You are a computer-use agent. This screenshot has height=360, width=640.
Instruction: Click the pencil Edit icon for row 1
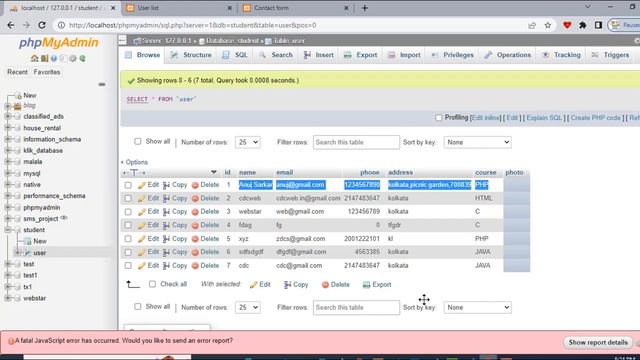click(142, 185)
